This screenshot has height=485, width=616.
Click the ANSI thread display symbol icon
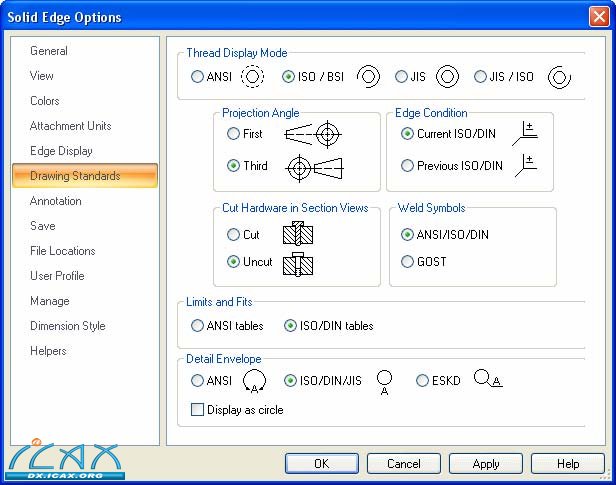254,76
